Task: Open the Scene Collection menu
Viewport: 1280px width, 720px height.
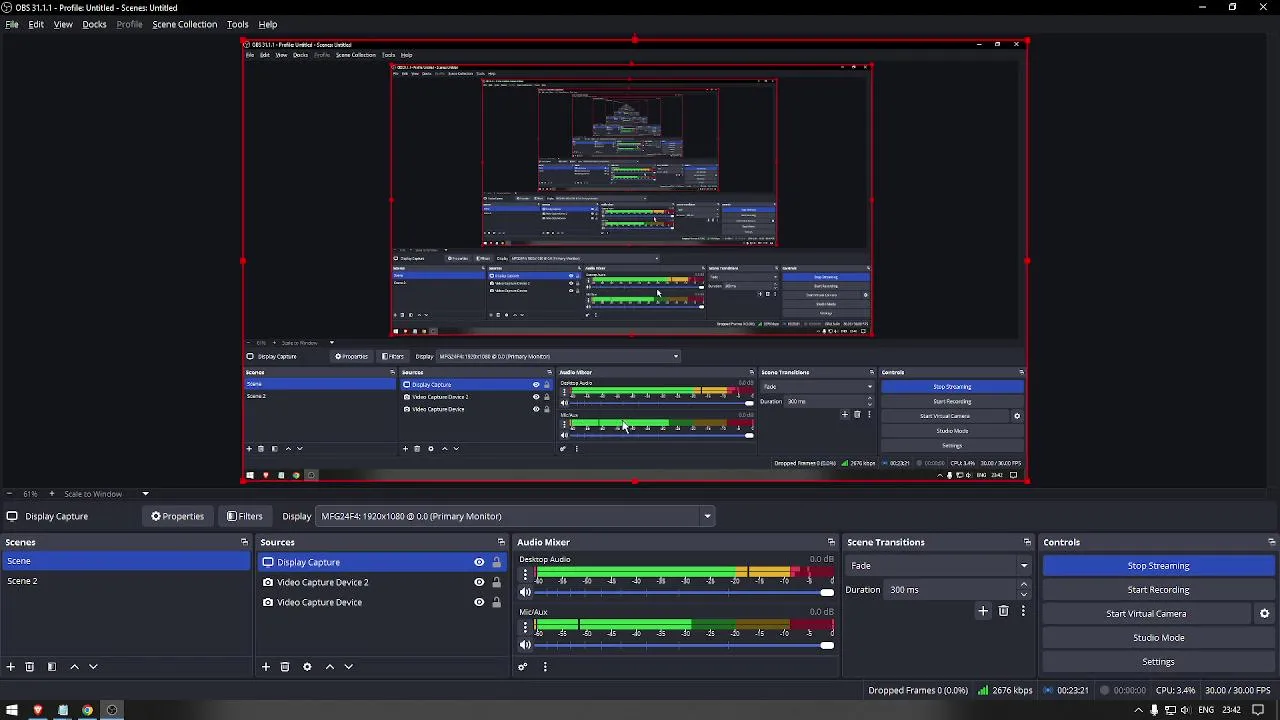Action: click(x=184, y=24)
